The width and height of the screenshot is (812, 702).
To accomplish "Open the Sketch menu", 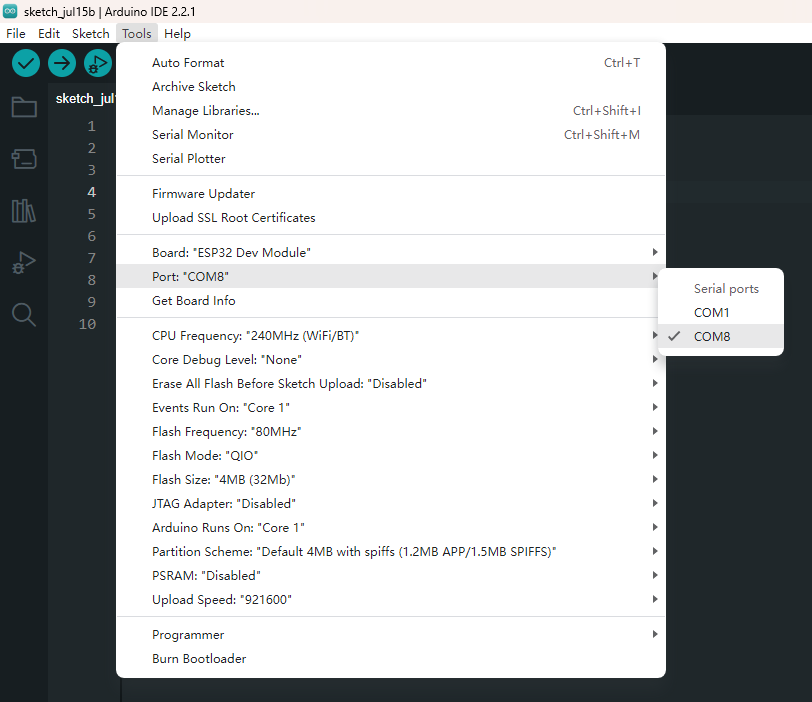I will (91, 34).
